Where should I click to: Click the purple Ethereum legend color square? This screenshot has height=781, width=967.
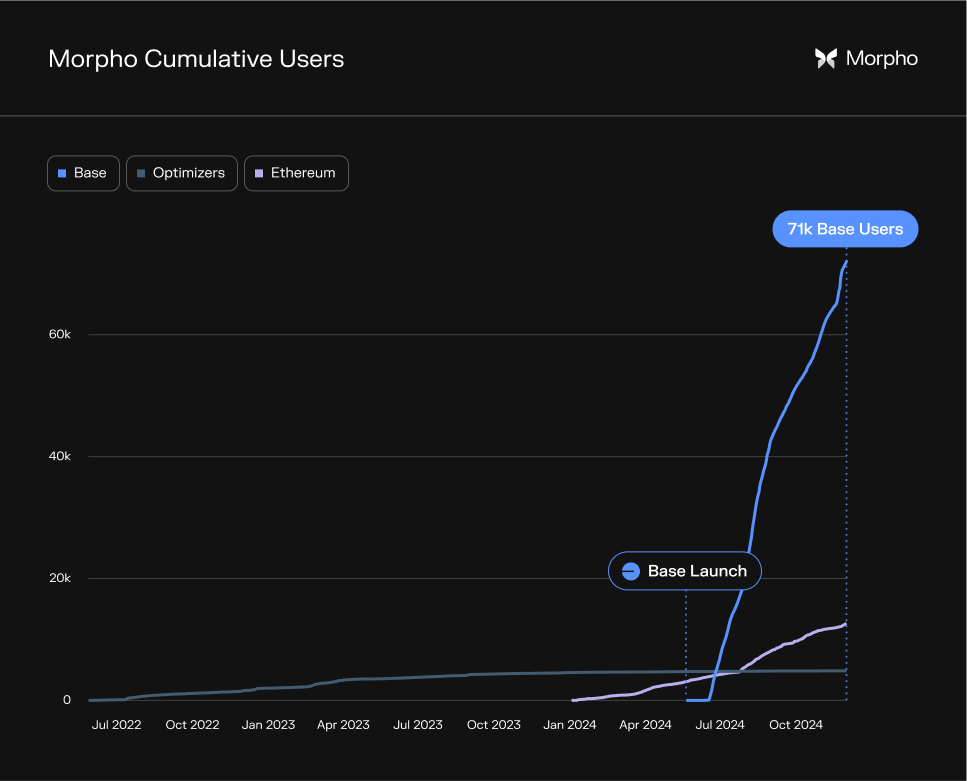click(x=259, y=173)
